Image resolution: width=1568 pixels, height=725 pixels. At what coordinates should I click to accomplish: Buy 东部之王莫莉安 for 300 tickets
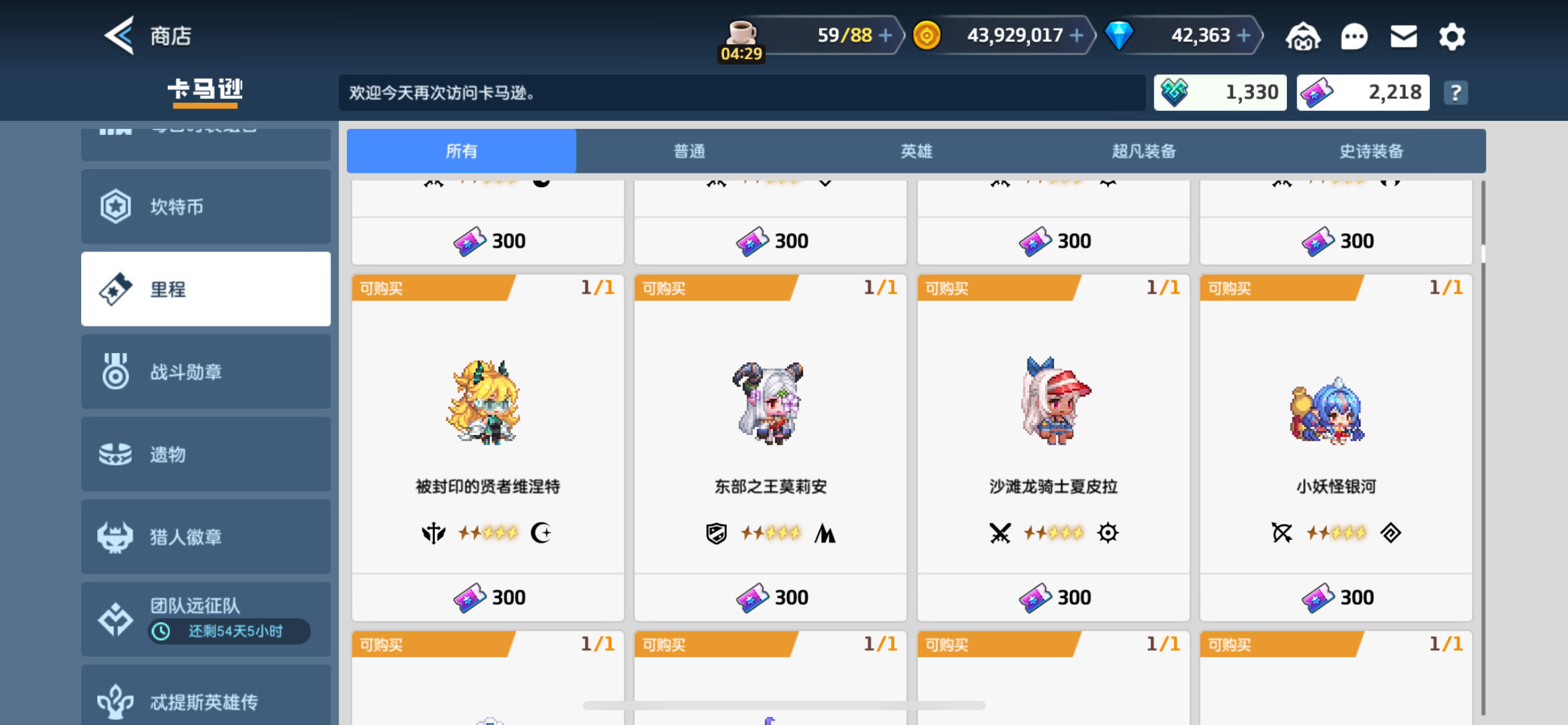click(770, 597)
